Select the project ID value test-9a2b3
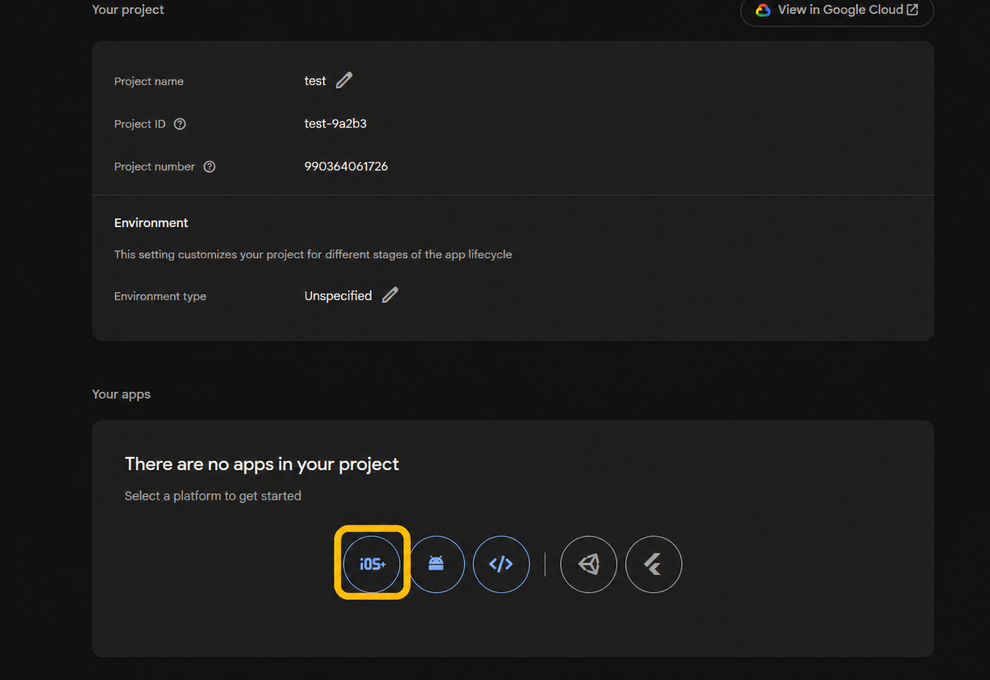This screenshot has width=990, height=680. [x=335, y=124]
